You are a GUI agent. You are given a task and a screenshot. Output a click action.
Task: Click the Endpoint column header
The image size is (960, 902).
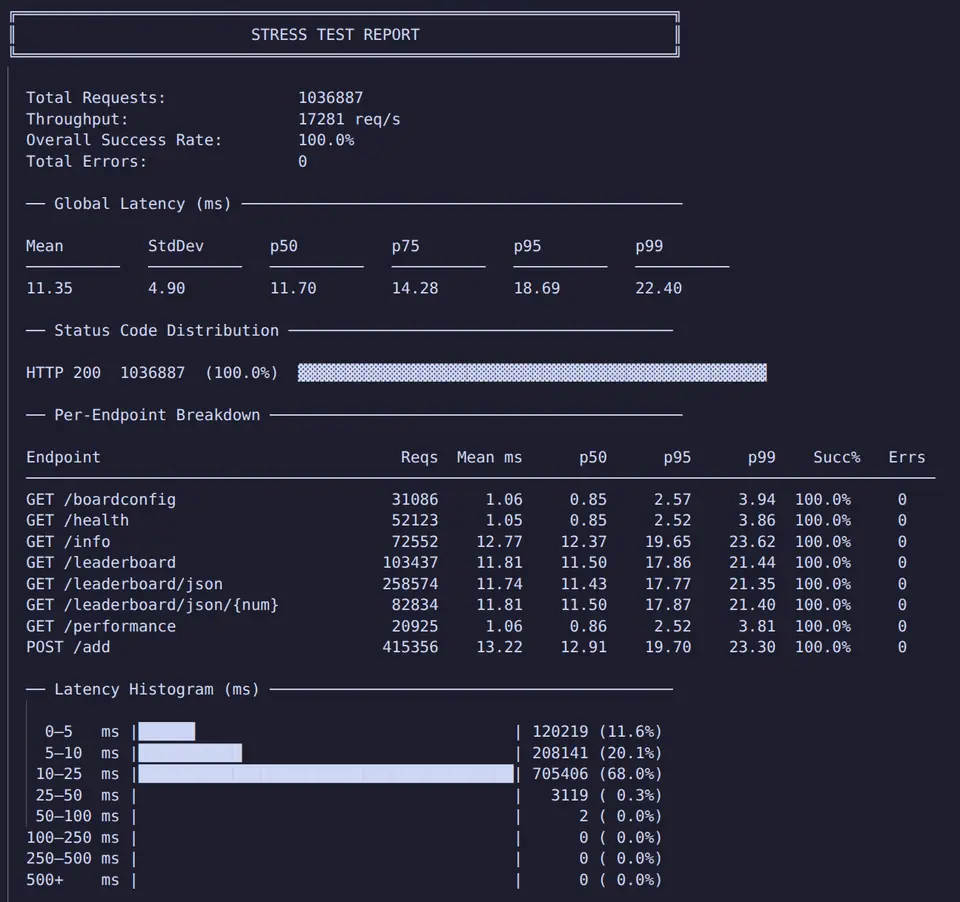click(x=63, y=457)
